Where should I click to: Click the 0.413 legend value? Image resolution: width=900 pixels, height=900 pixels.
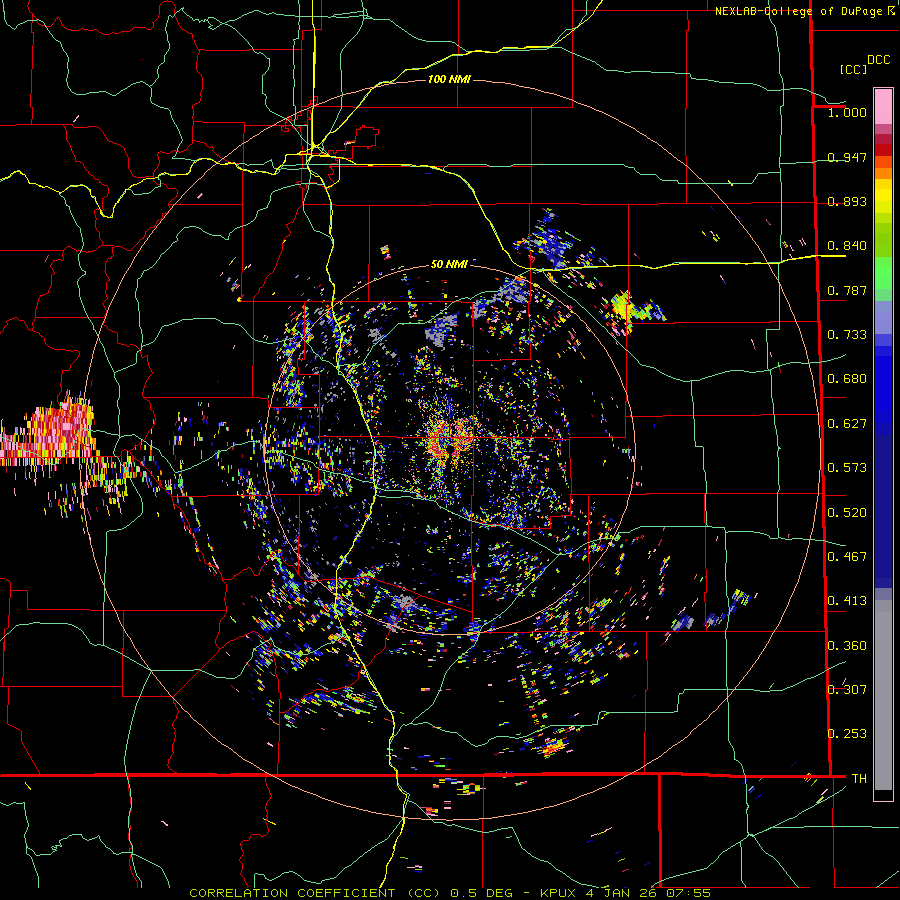click(x=847, y=601)
